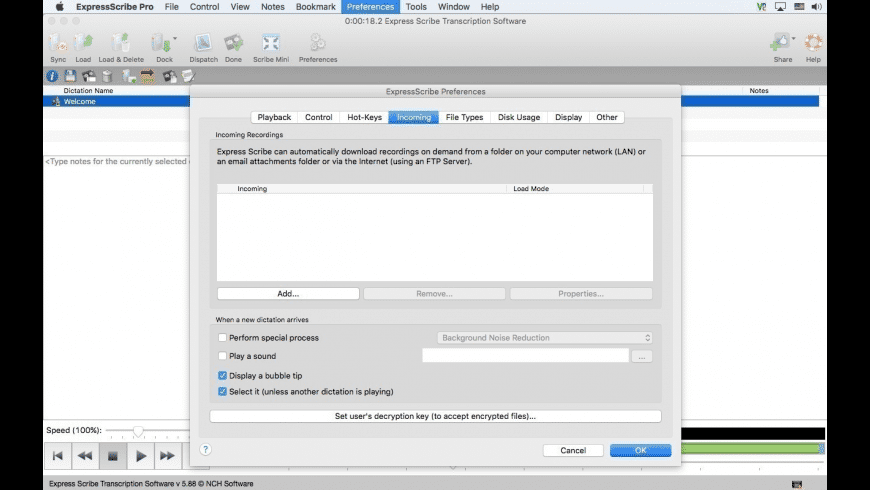Click the rewind playback button

[85, 456]
